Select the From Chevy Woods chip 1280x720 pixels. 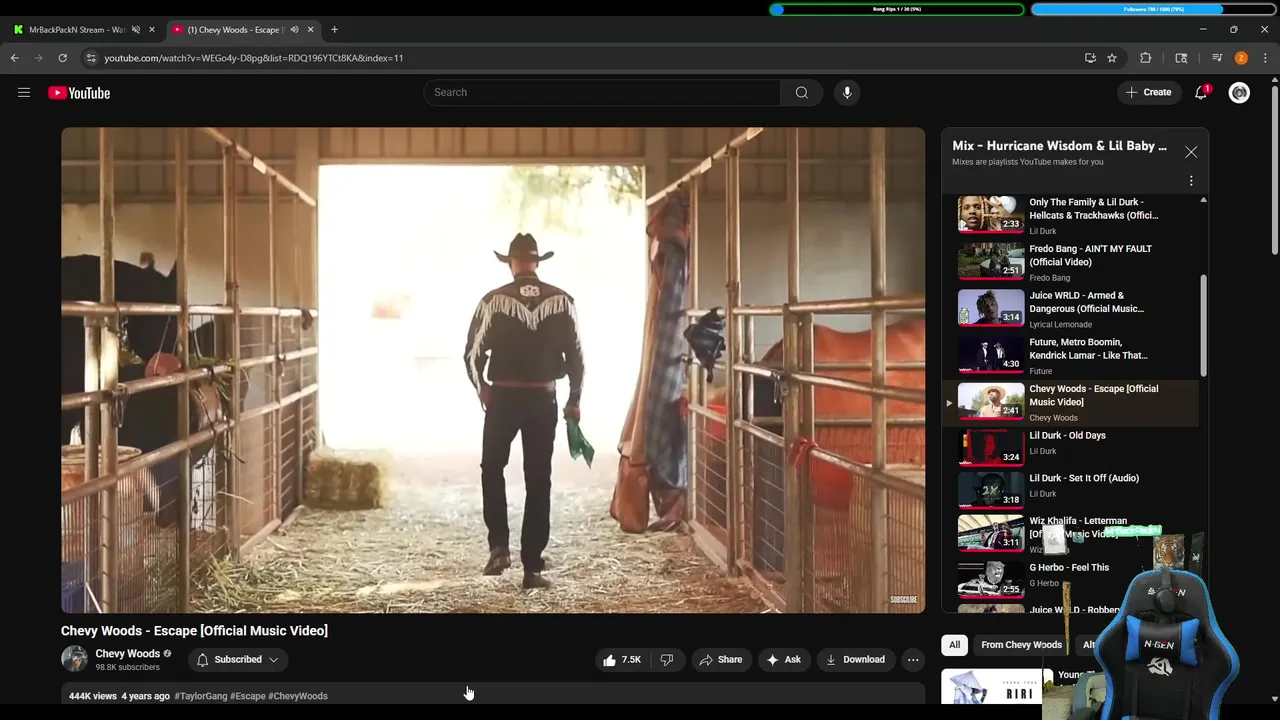(x=1021, y=645)
